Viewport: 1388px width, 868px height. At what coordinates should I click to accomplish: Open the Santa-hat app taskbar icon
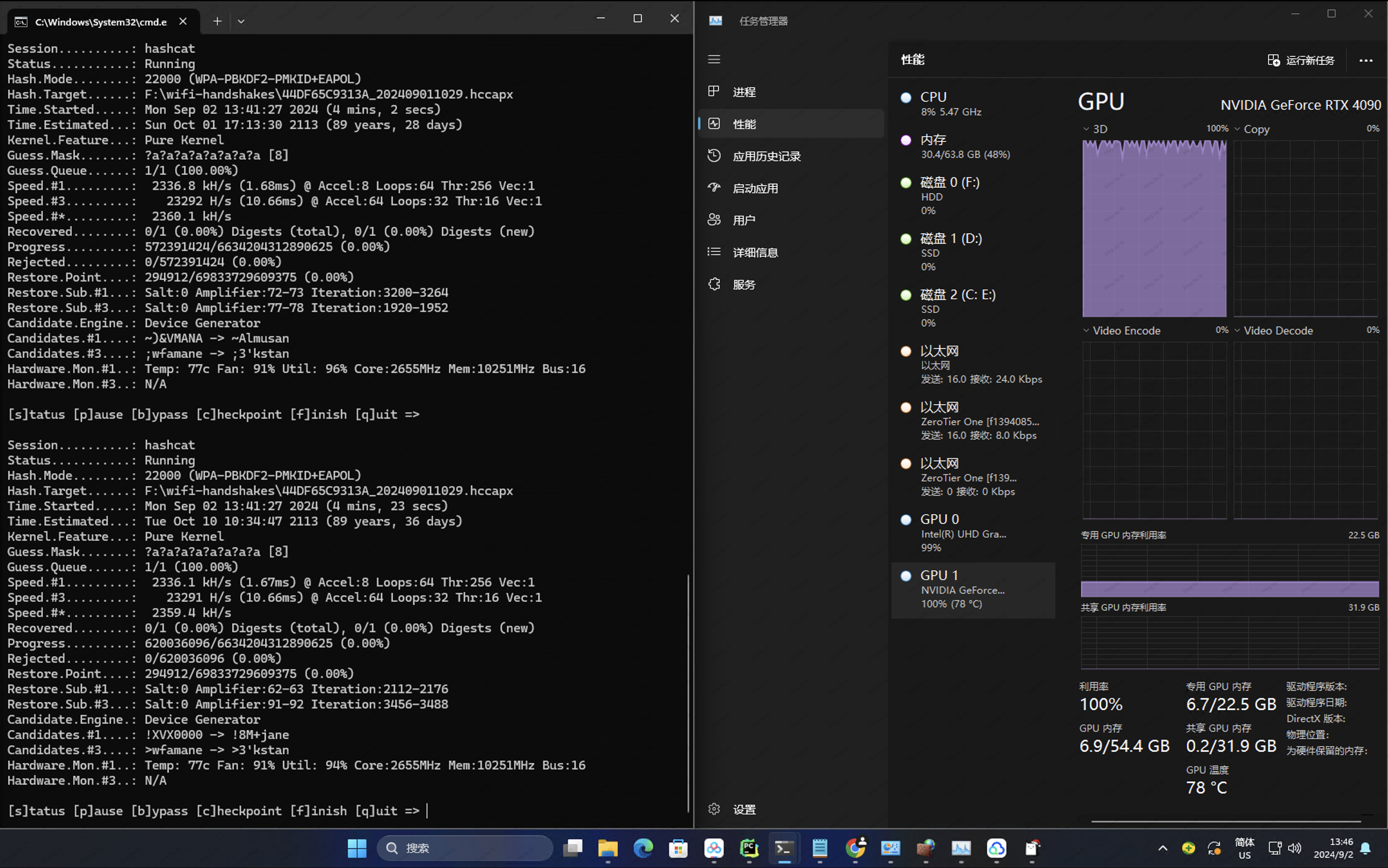(1032, 848)
